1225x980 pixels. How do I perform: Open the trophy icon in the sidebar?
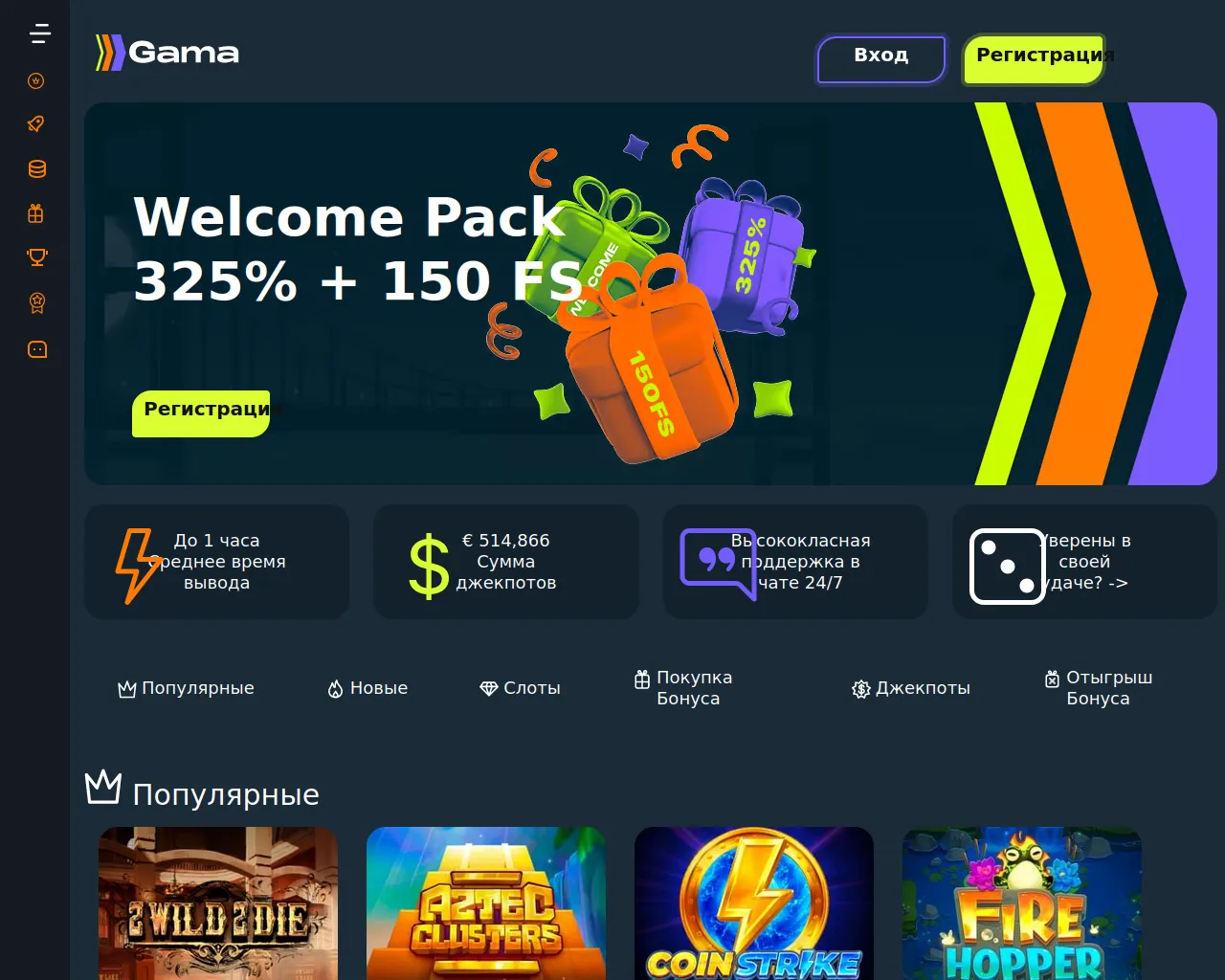pyautogui.click(x=37, y=257)
